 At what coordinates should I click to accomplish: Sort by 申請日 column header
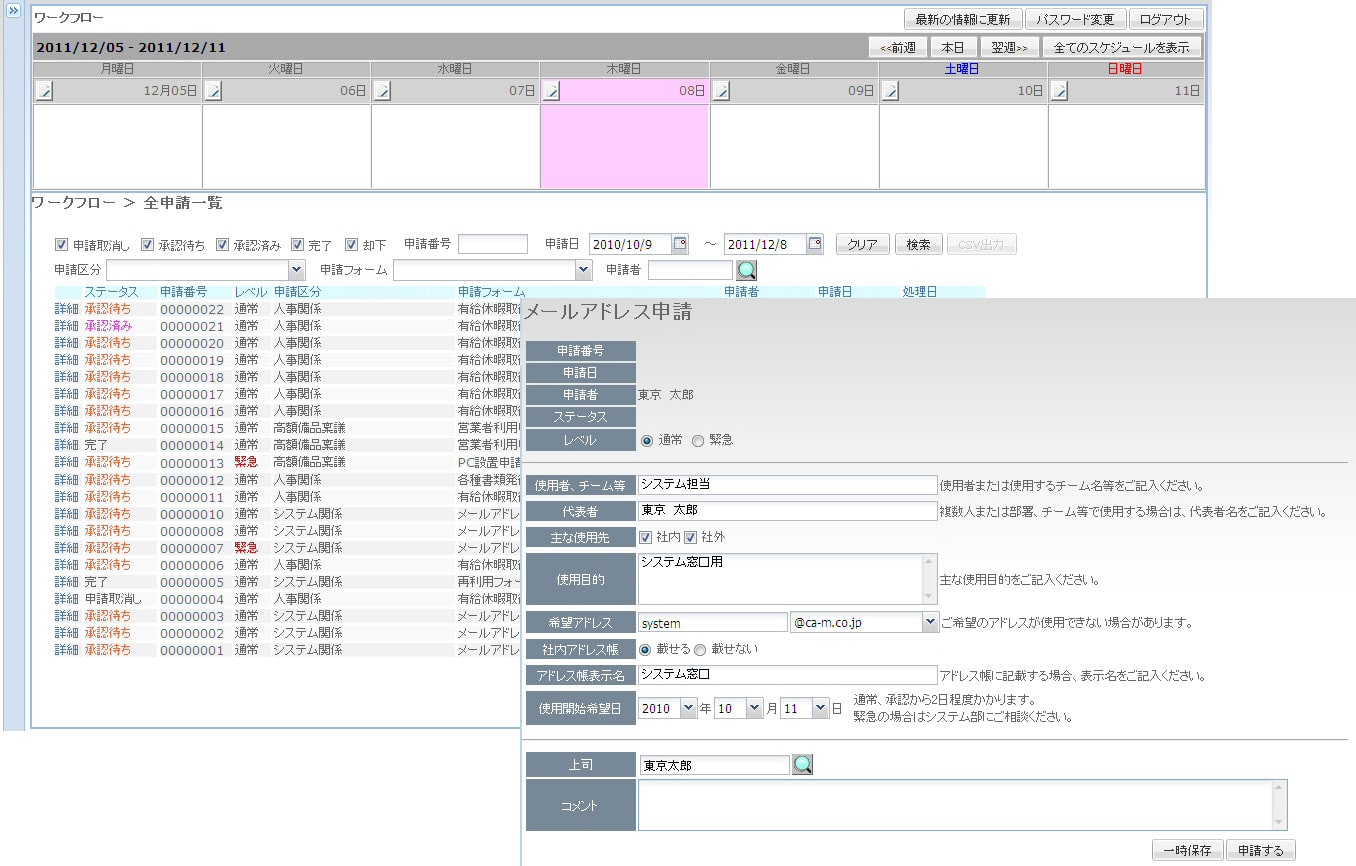coord(835,292)
